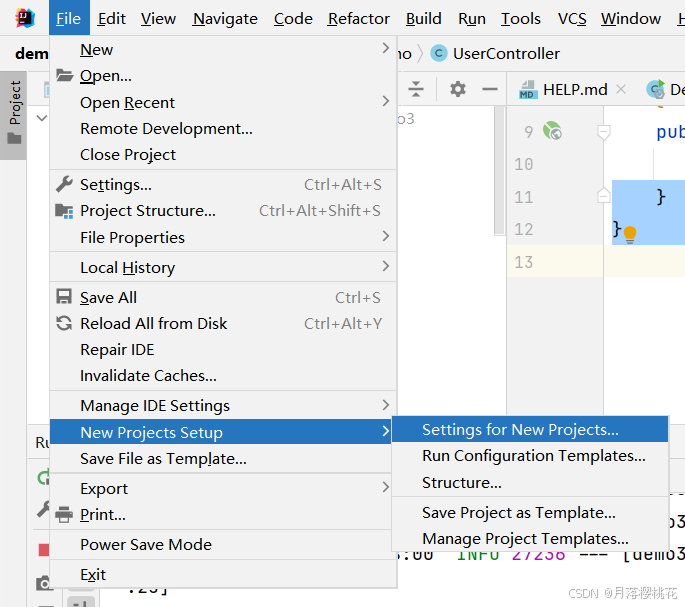Click the rerun icon in Run panel

[x=43, y=477]
